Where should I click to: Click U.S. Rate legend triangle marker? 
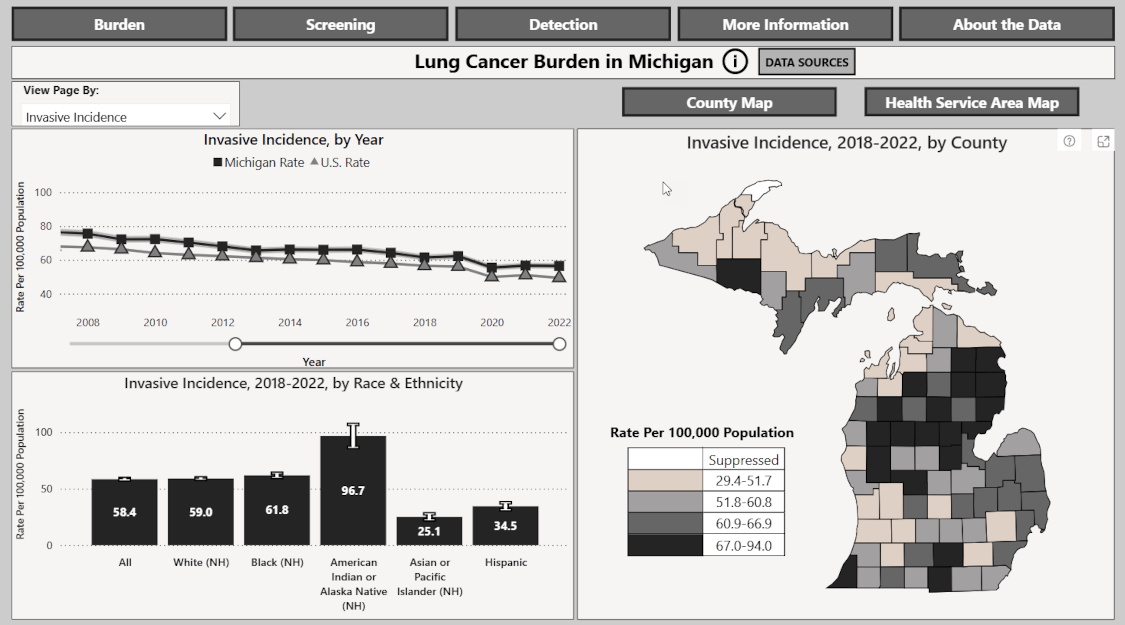tap(314, 162)
